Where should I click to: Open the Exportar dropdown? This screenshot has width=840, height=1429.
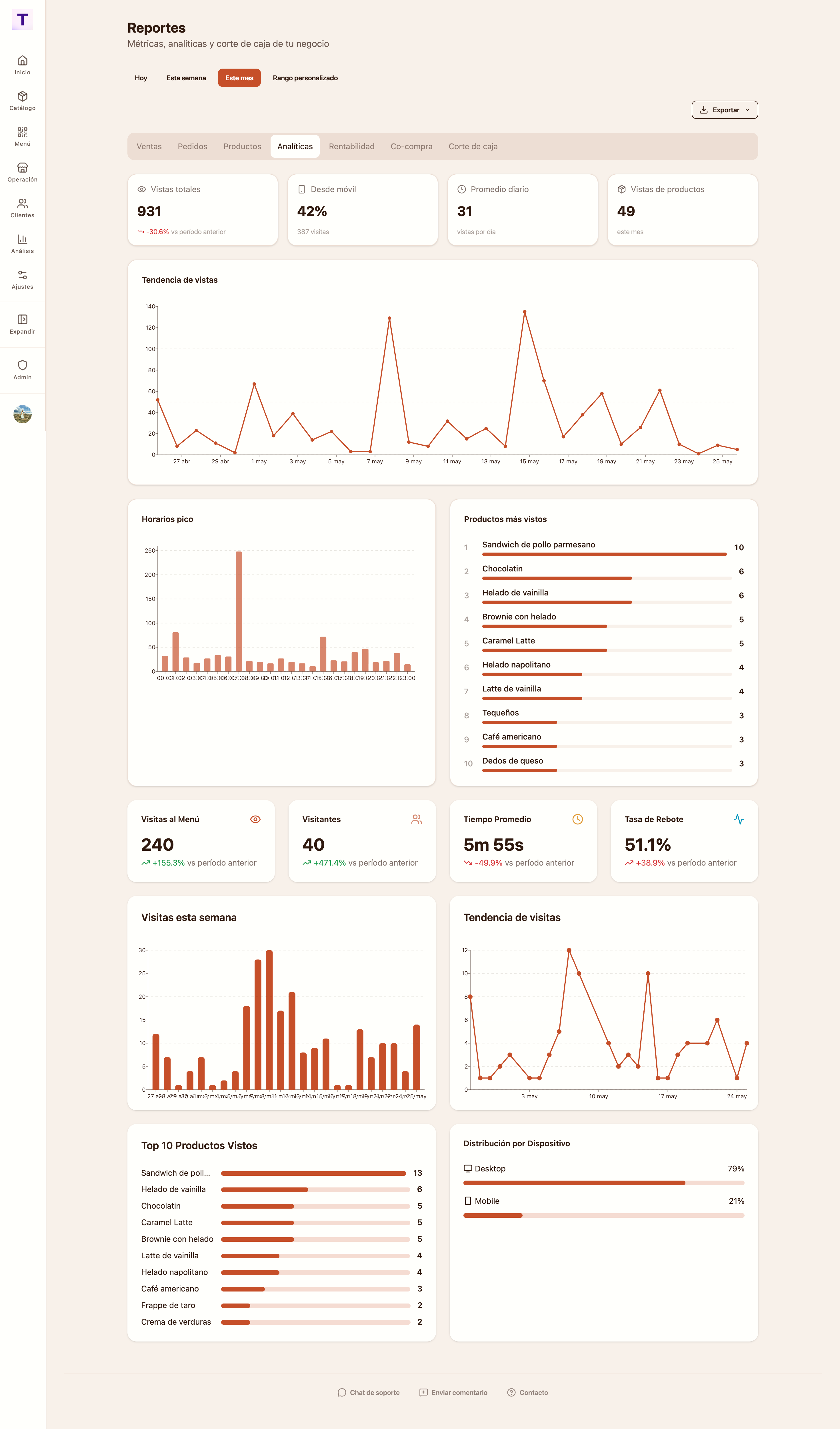pos(724,110)
